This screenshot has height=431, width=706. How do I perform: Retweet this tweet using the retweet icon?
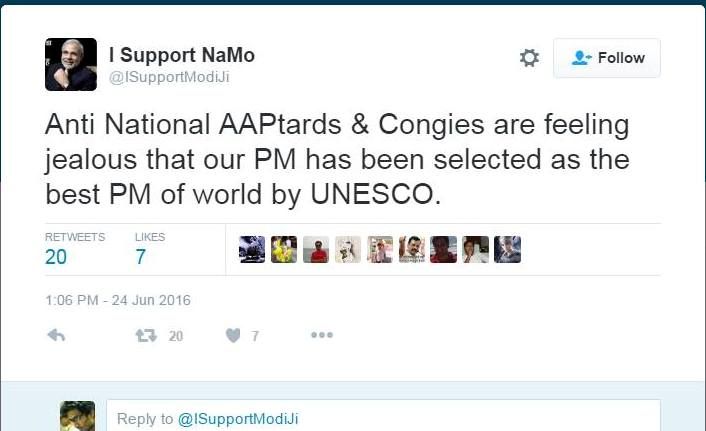point(145,336)
